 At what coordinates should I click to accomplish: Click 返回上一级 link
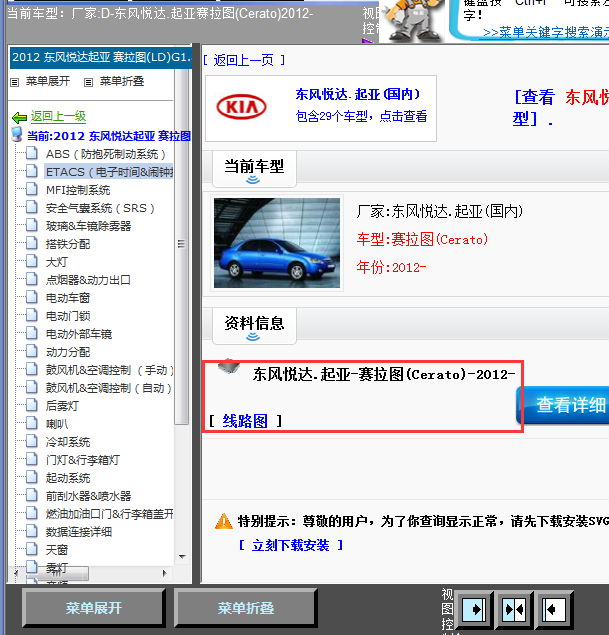58,116
